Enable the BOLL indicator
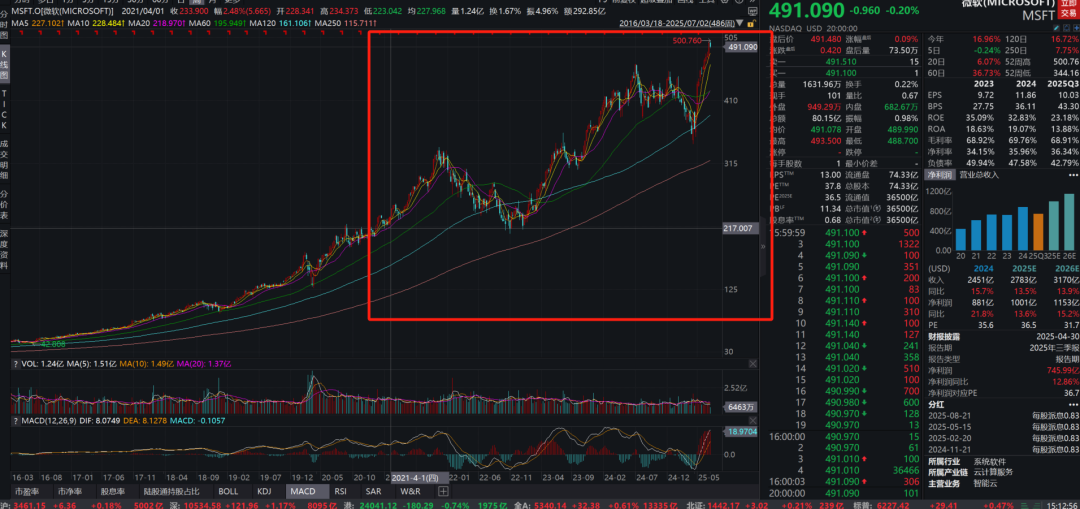 pyautogui.click(x=228, y=491)
